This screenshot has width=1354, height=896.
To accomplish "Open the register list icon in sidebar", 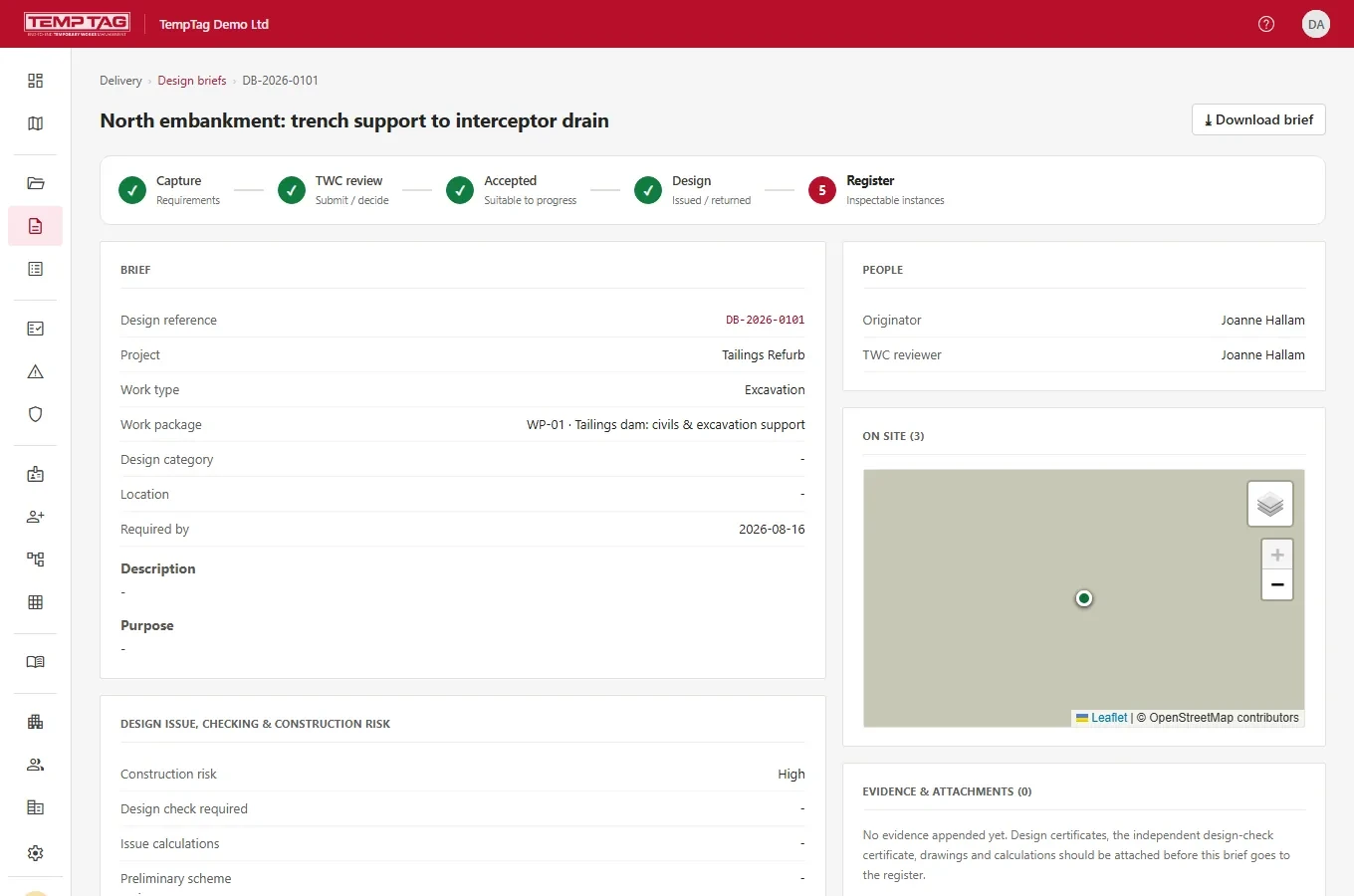I will 36,269.
